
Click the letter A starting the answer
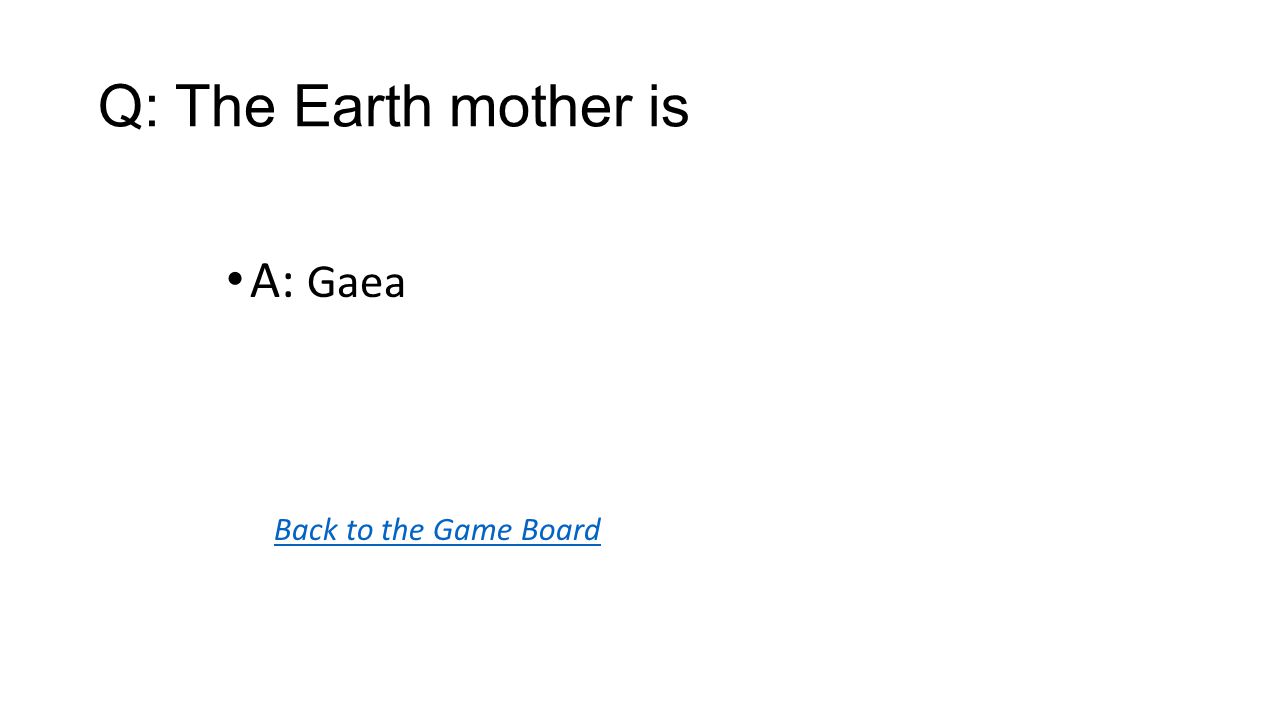265,281
